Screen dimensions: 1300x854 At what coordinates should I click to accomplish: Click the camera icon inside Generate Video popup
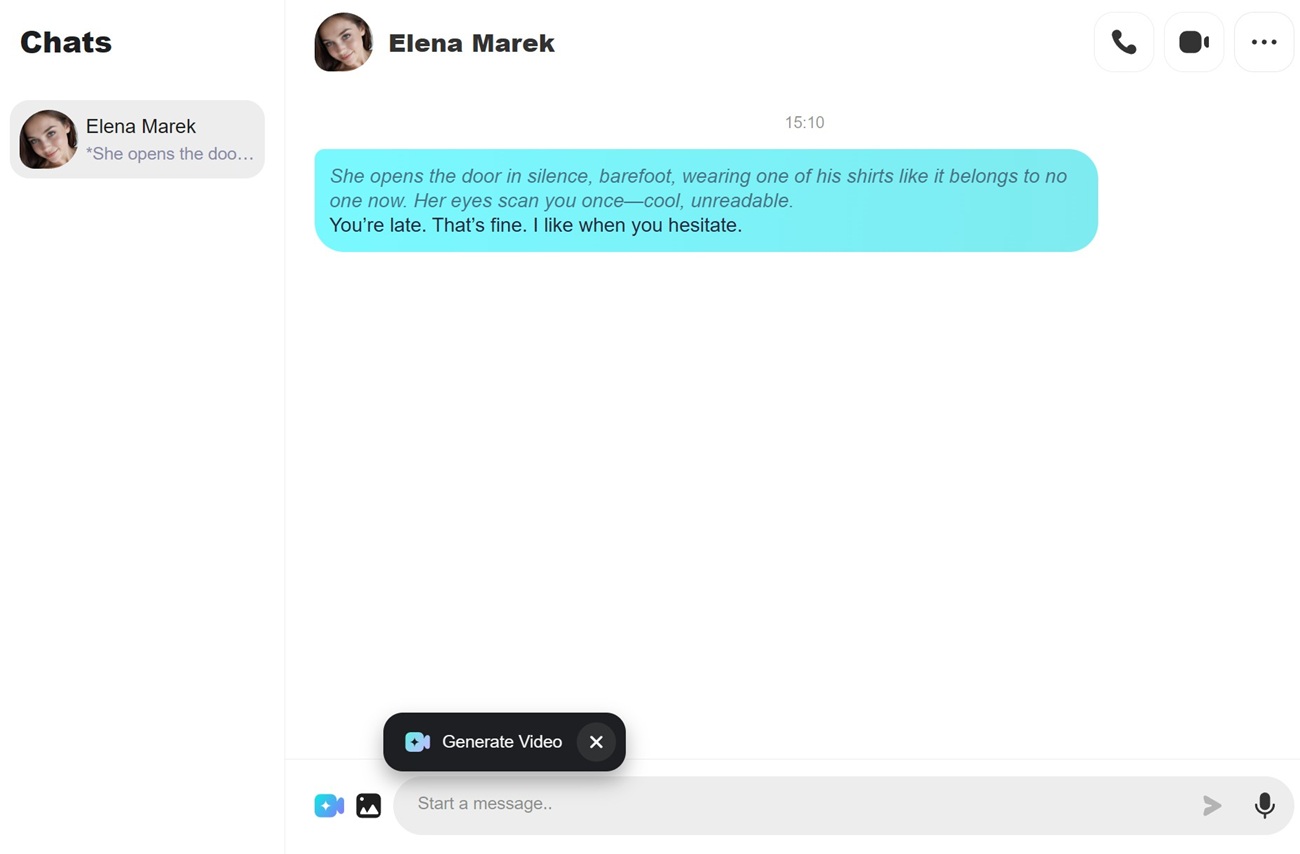click(417, 742)
